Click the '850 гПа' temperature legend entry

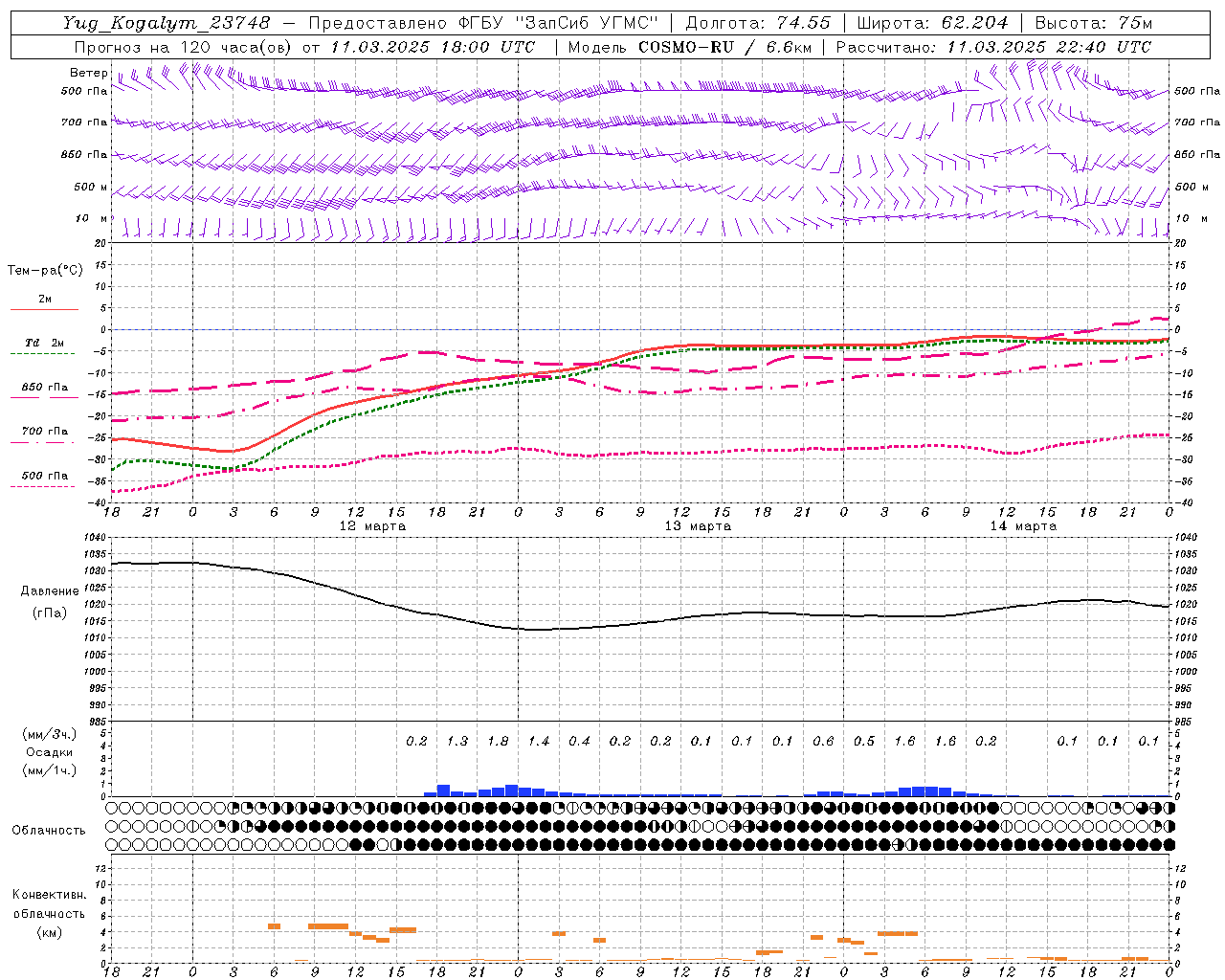click(x=45, y=388)
